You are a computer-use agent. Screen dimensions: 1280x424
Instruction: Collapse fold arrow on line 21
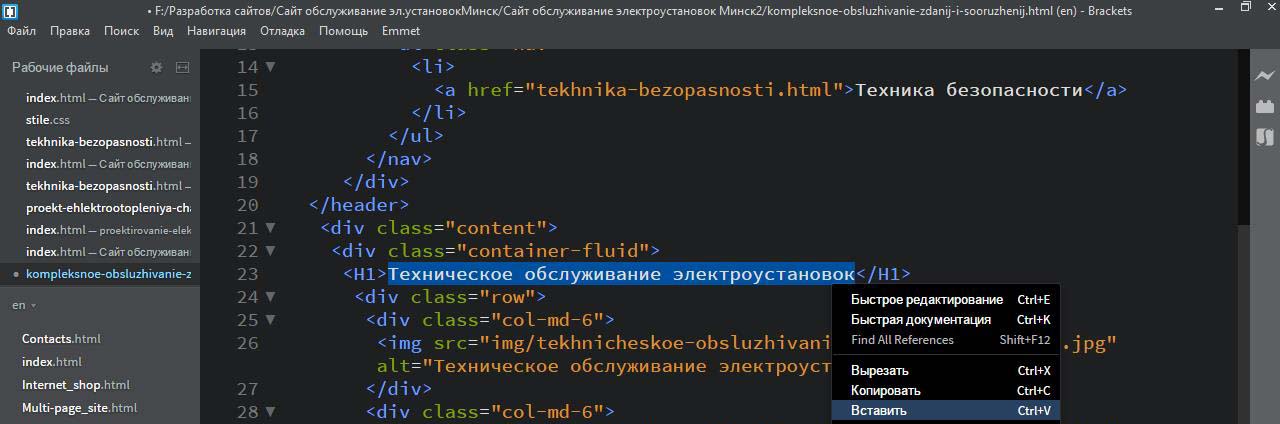[270, 228]
